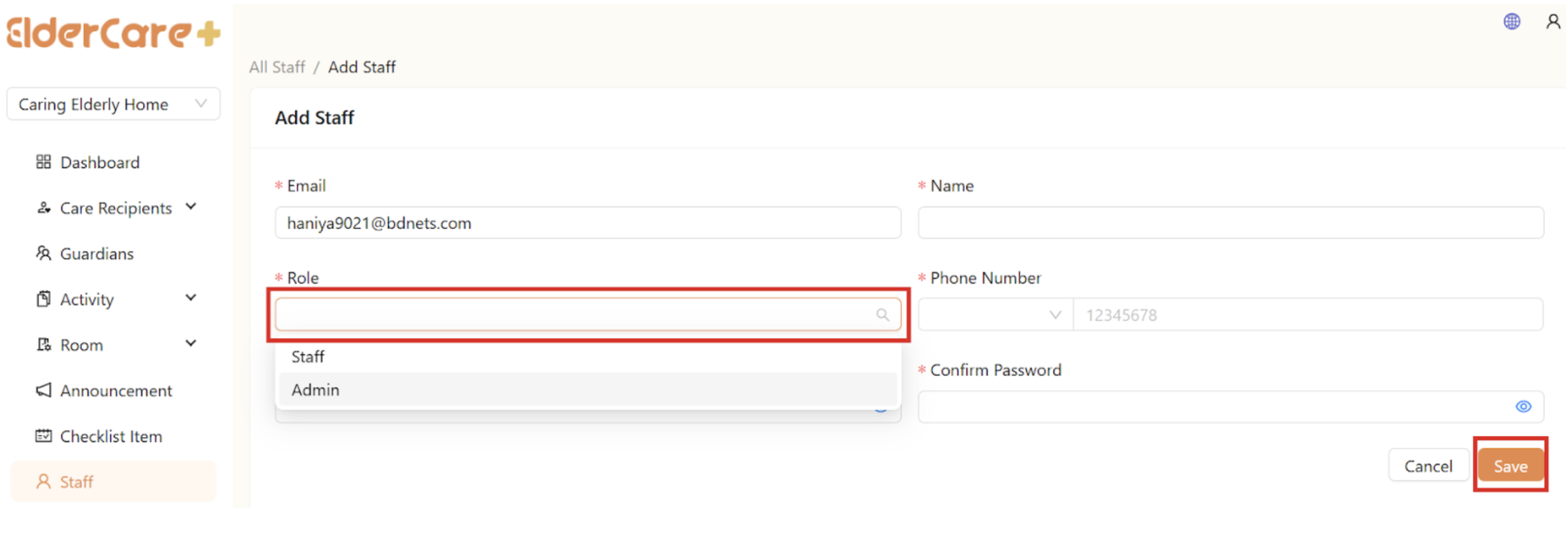Go back via All Staff breadcrumb
1568x535 pixels.
(277, 67)
